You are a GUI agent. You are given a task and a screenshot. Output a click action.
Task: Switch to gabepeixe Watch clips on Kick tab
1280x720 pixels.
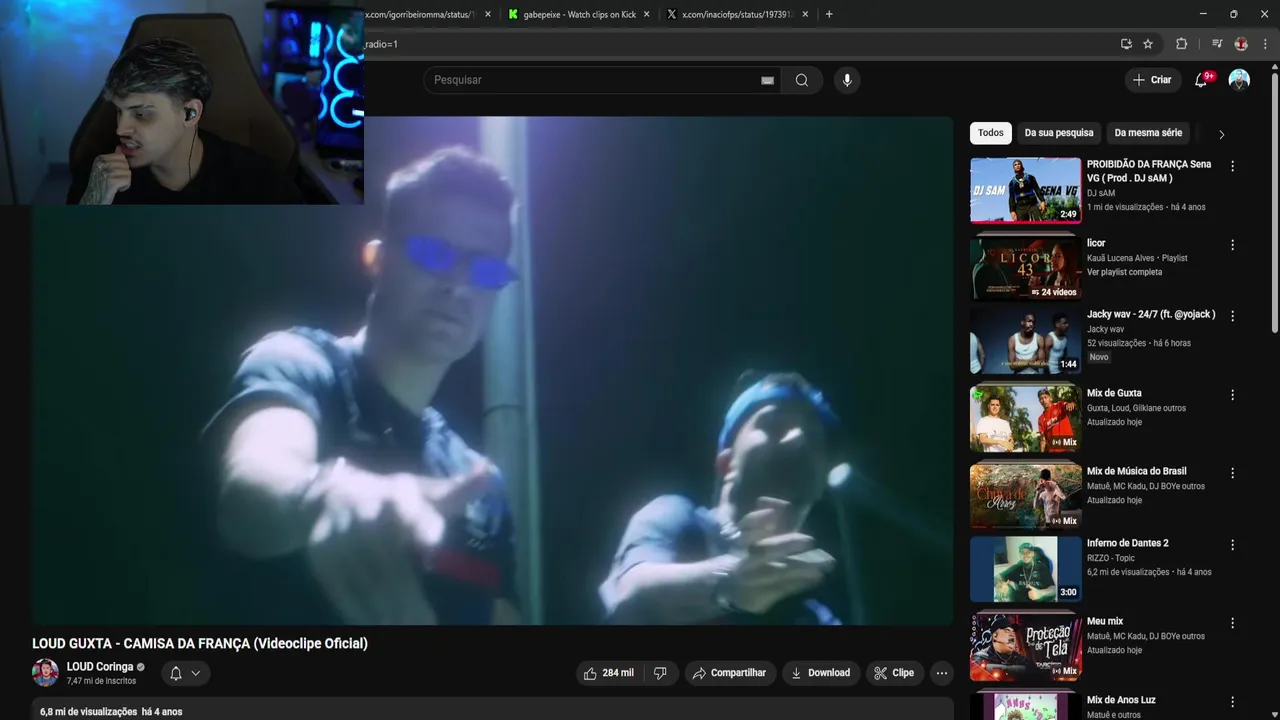[579, 14]
